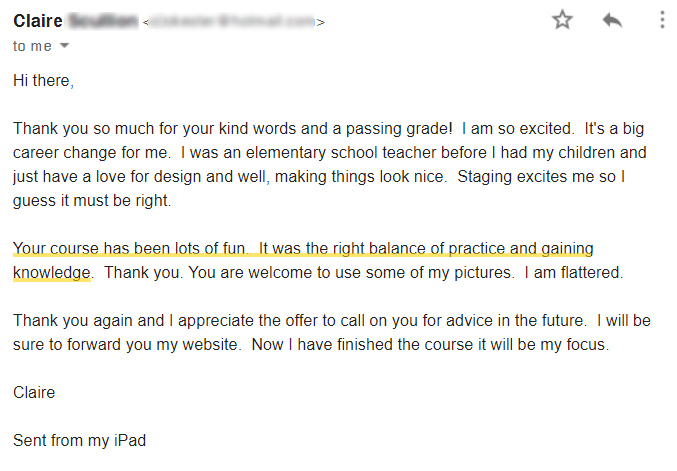Expand the 'to me' recipient details arrow
The height and width of the screenshot is (471, 677).
tap(64, 45)
